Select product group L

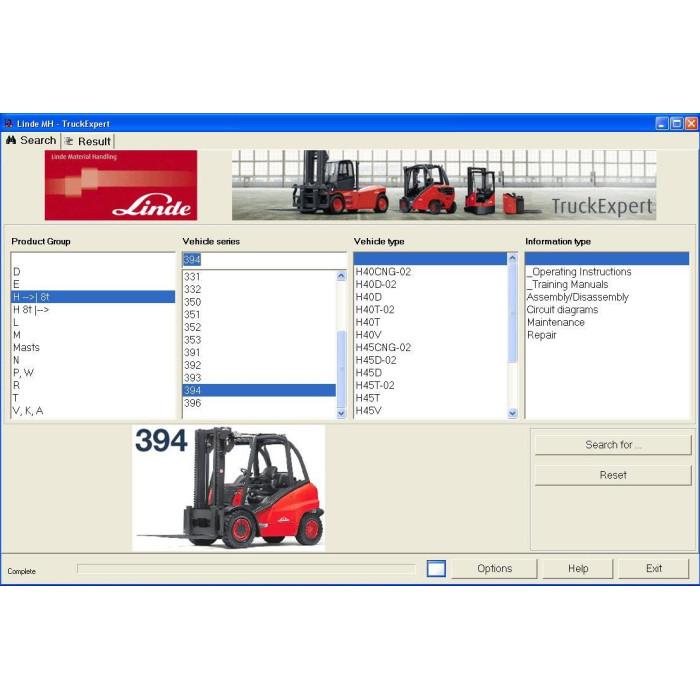pyautogui.click(x=93, y=322)
